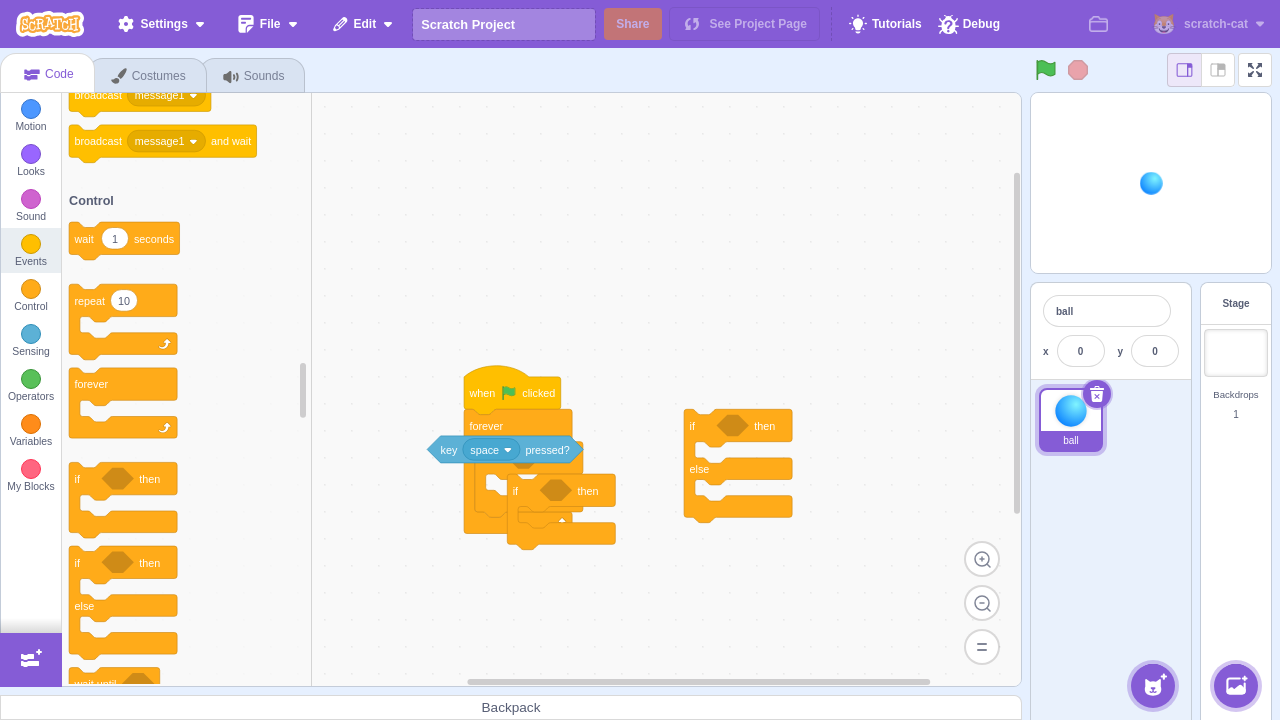Click the project title field

(504, 24)
